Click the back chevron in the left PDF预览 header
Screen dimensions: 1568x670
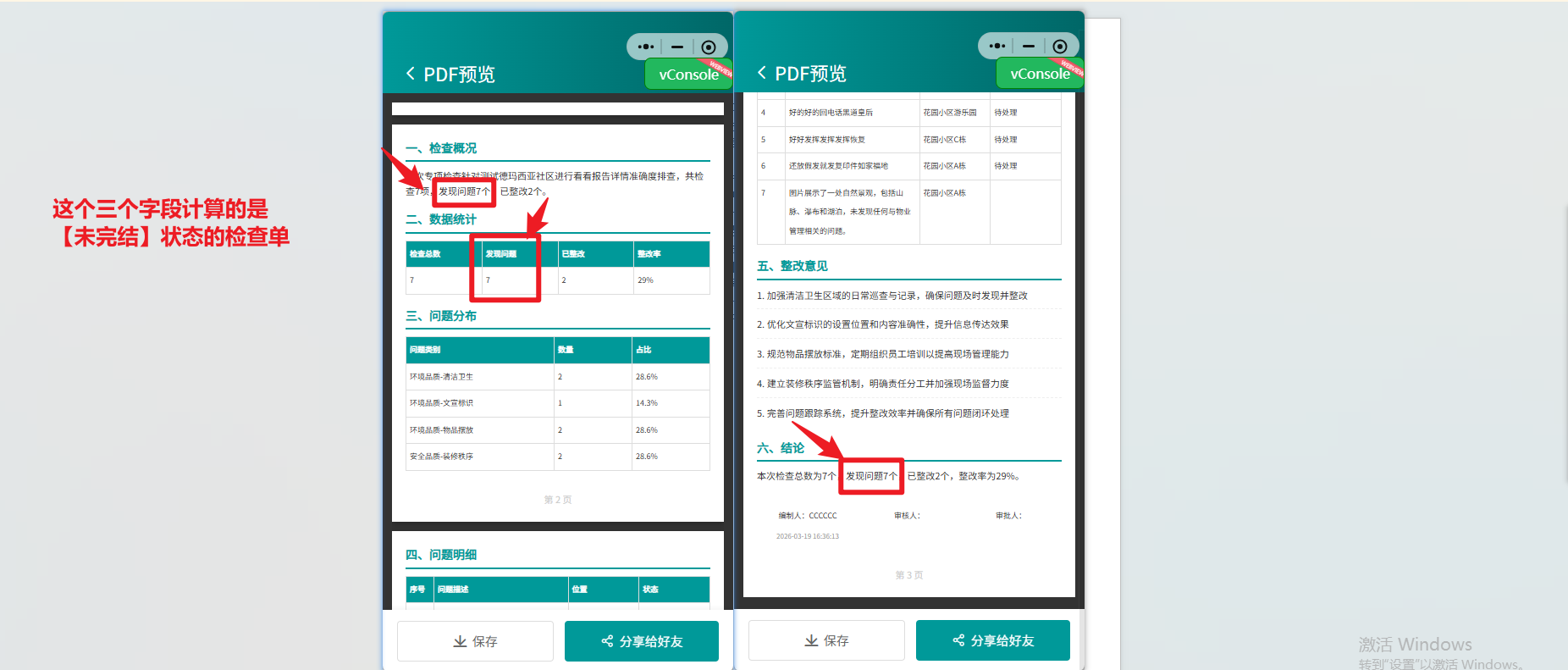click(411, 74)
